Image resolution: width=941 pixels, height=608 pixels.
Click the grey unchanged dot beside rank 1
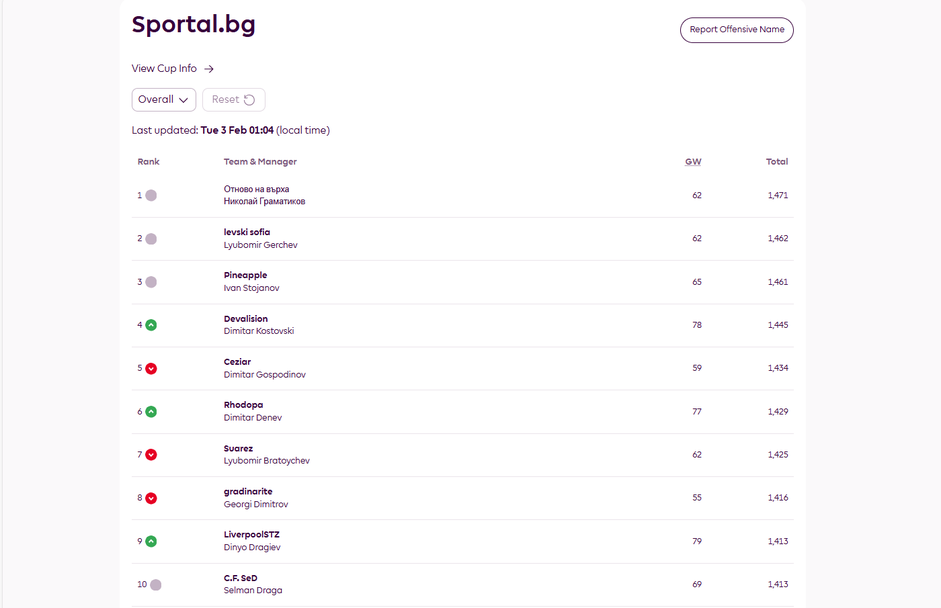[151, 196]
